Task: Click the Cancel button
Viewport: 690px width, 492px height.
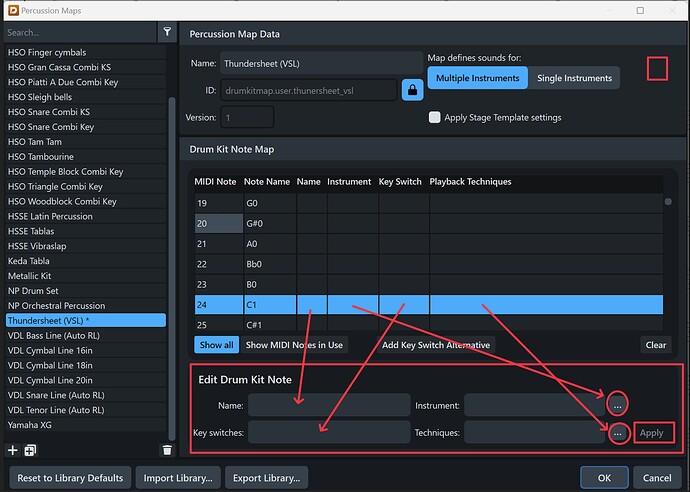Action: (657, 477)
